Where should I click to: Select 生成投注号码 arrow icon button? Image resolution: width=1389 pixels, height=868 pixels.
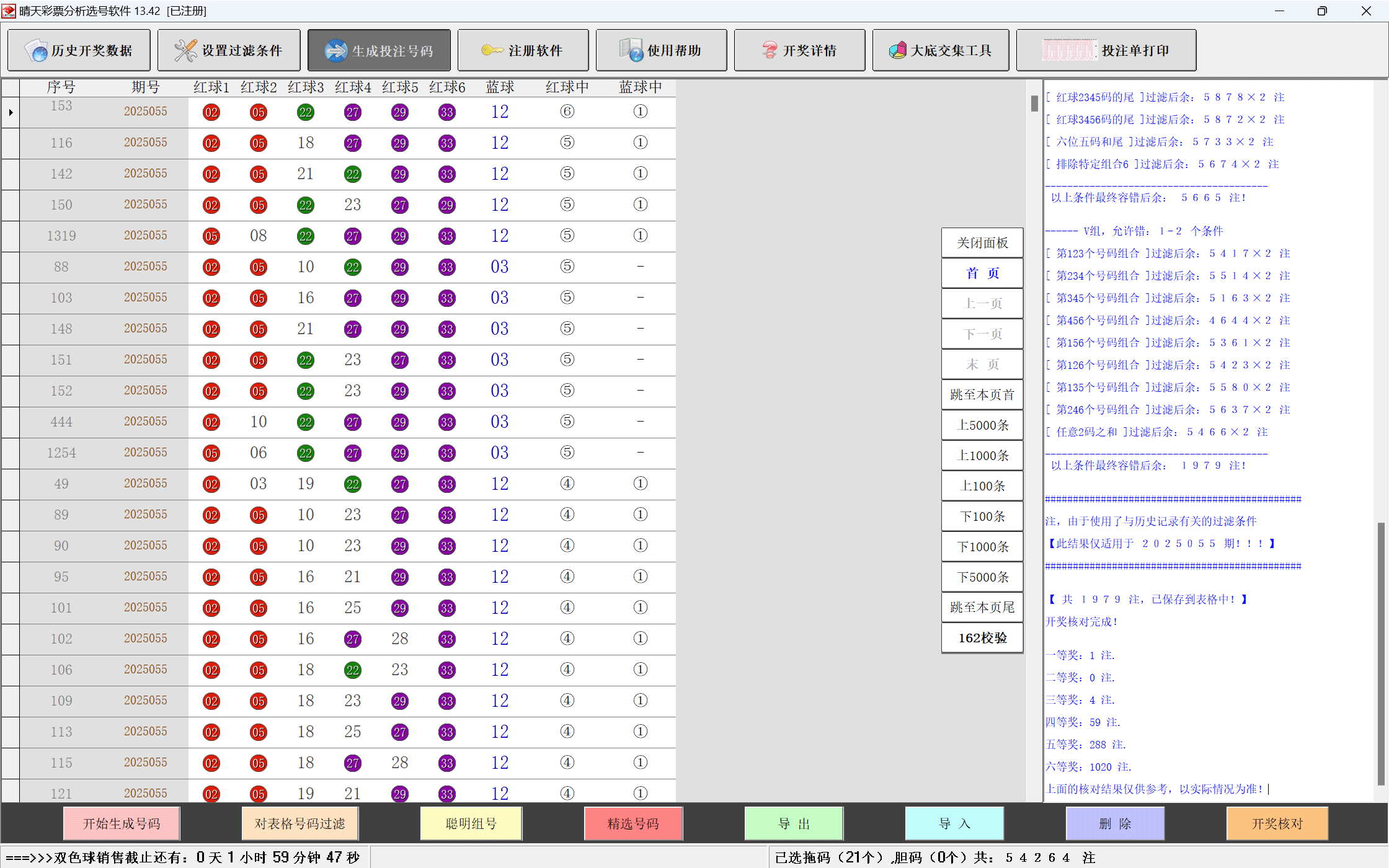(336, 51)
